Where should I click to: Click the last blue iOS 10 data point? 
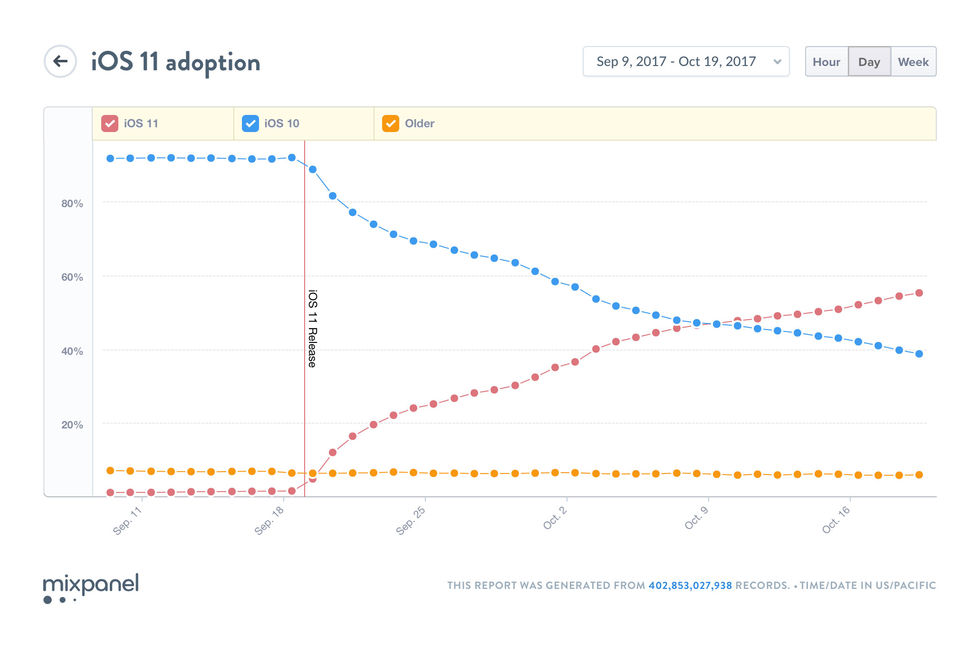tap(919, 354)
